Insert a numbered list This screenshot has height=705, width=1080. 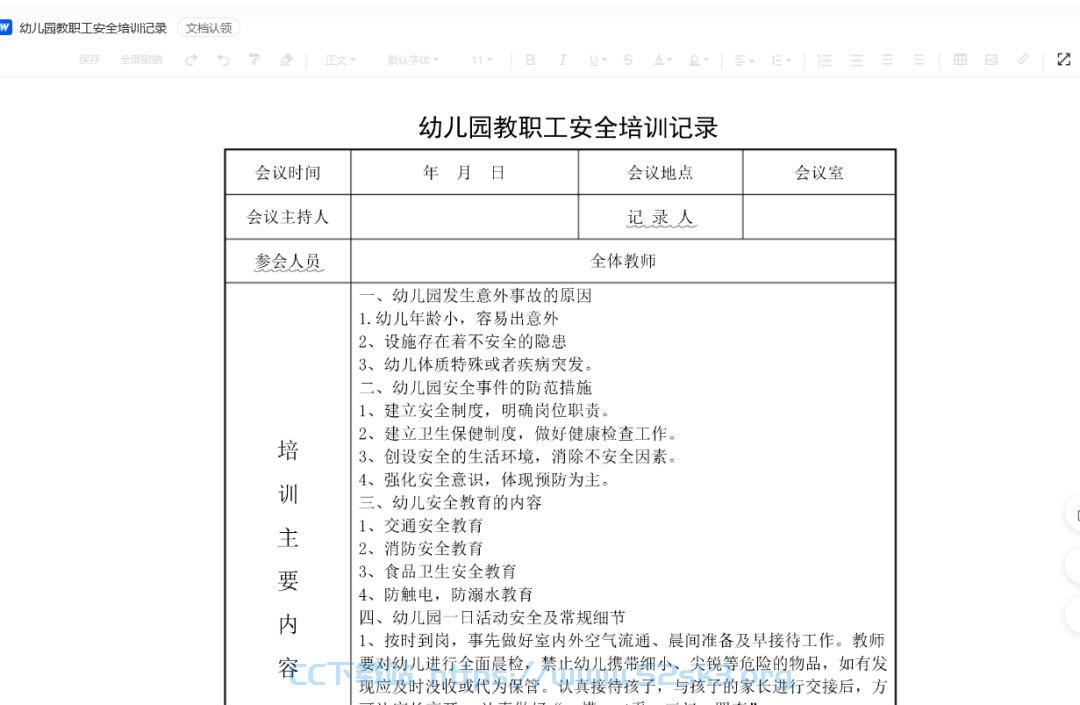824,60
